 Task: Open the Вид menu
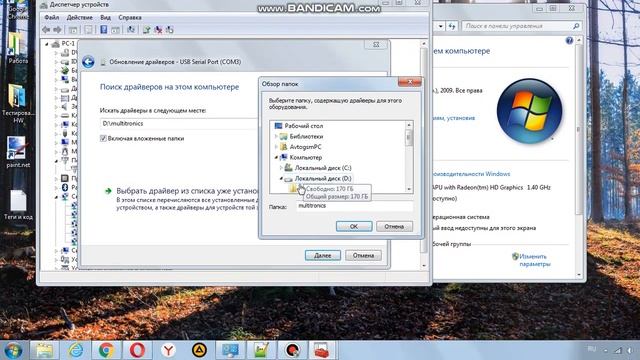pos(105,18)
